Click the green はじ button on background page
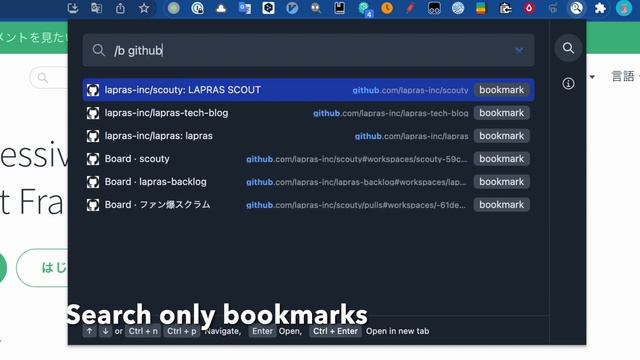 point(43,268)
